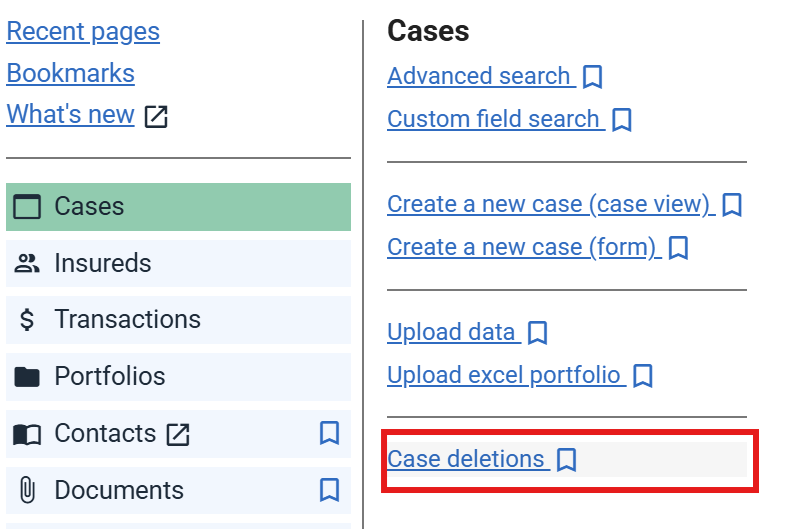
Task: Bookmark the Upload data page
Action: 538,332
